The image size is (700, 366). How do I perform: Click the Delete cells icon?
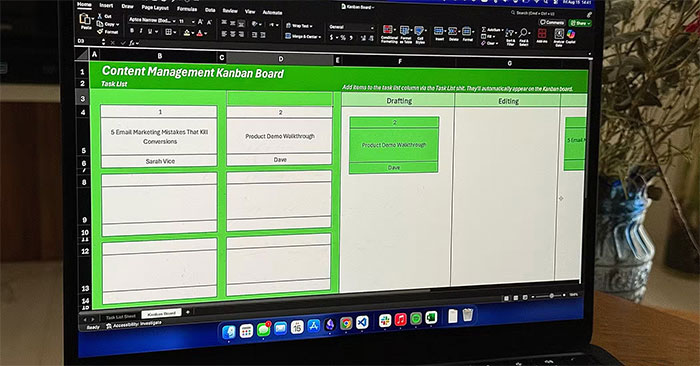click(453, 31)
